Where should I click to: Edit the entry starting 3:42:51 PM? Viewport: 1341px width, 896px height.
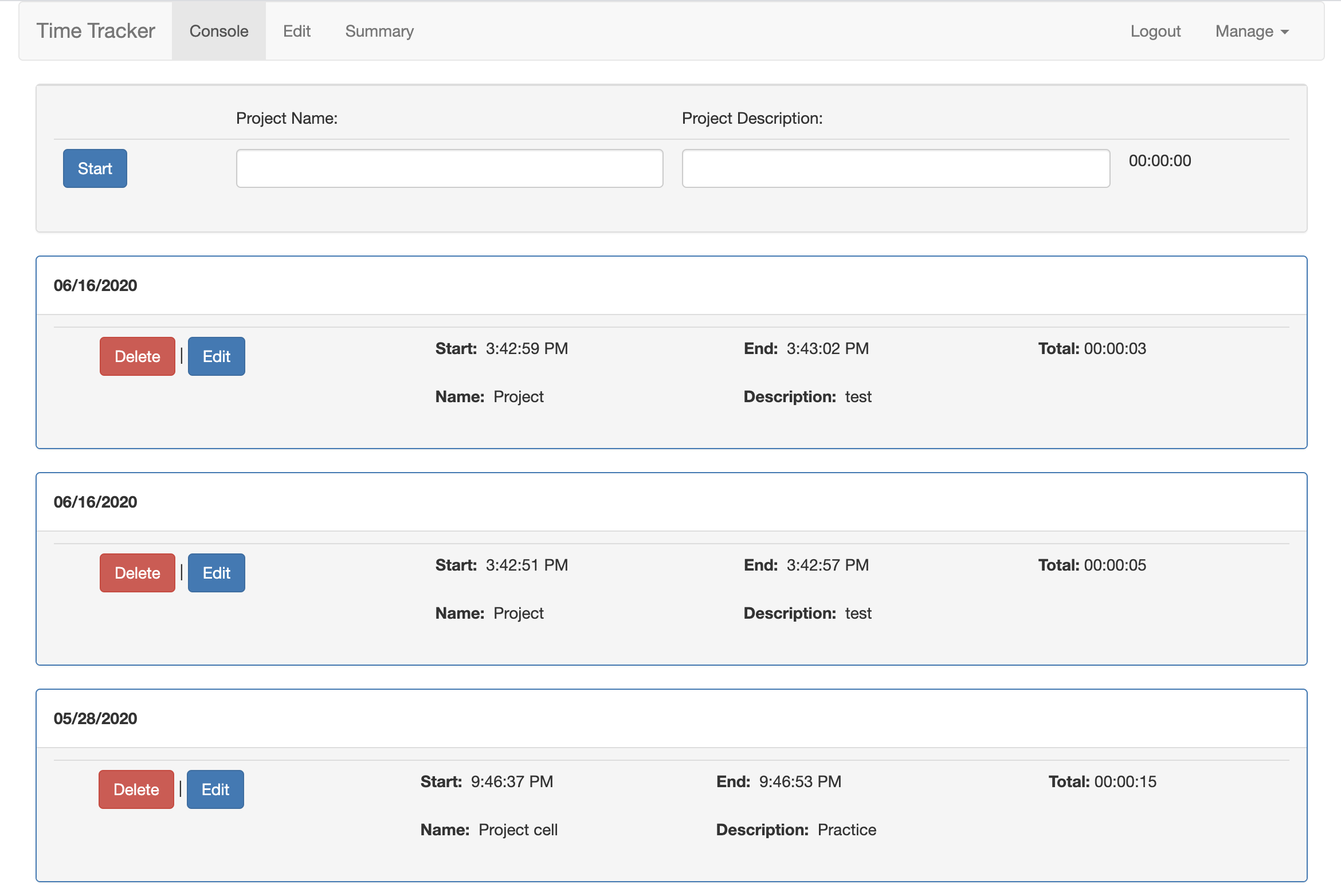(x=217, y=573)
